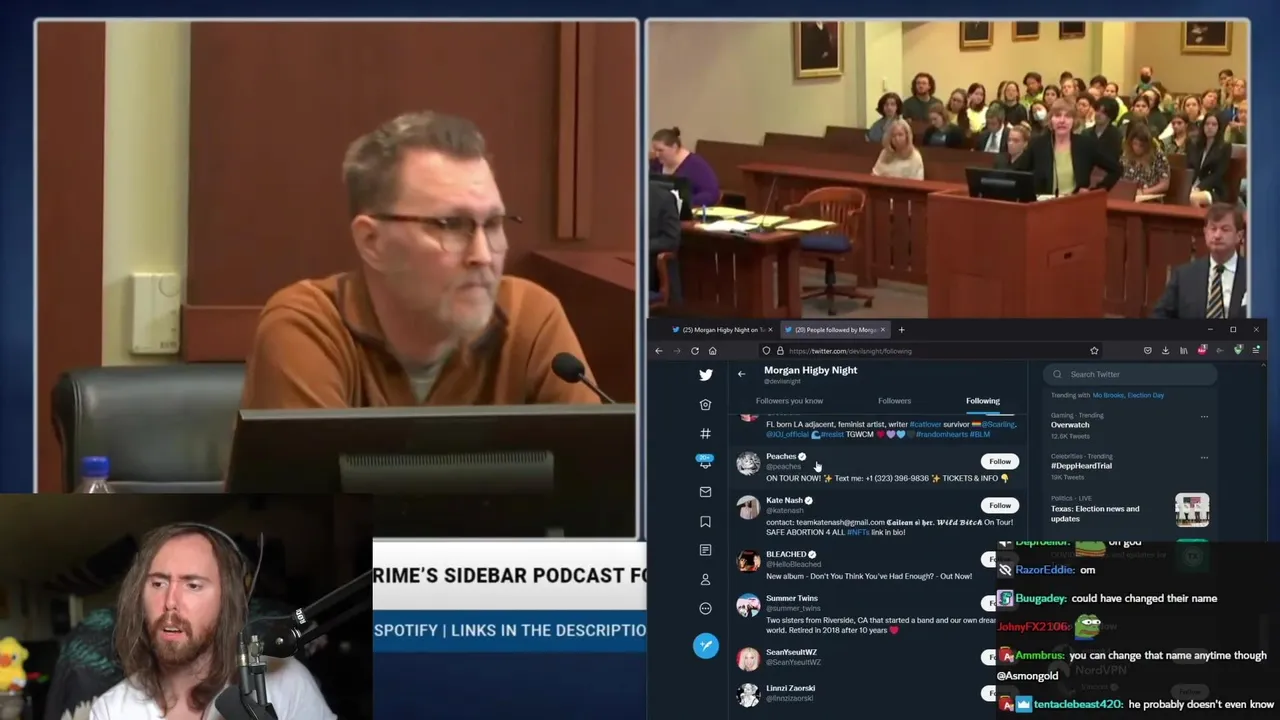Switch to the Followers tab
The image size is (1280, 720).
point(894,401)
